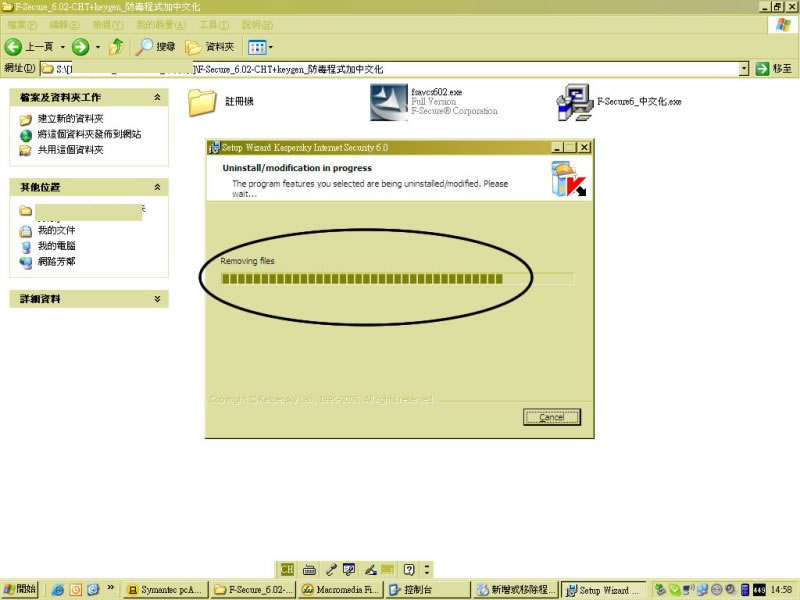800x600 pixels.
Task: Click the 移至 go button beside address bar
Action: point(774,68)
